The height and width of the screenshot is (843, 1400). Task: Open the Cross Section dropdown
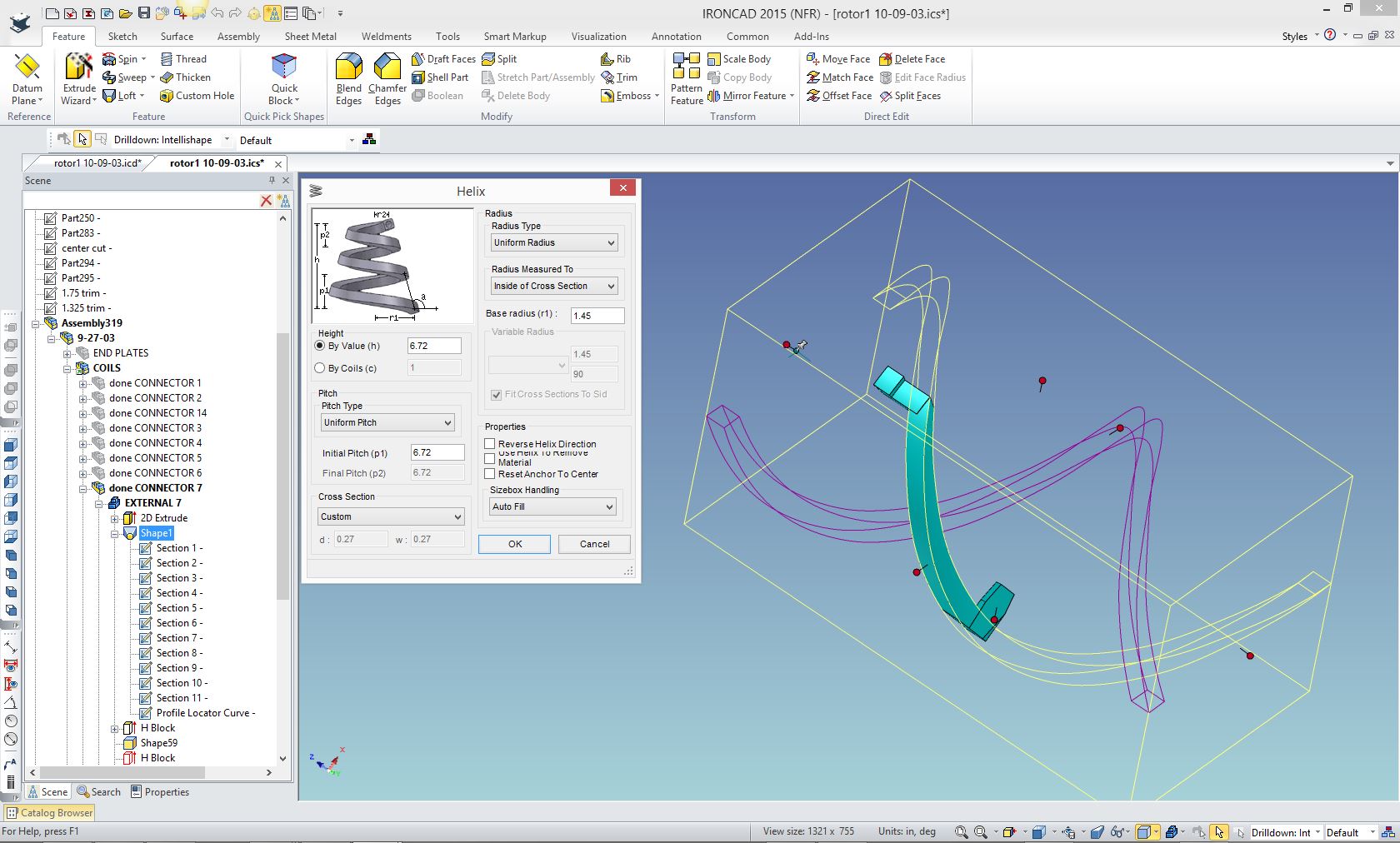pyautogui.click(x=390, y=516)
